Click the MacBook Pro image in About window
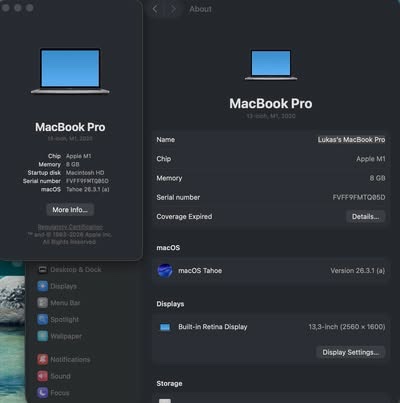 coord(70,71)
